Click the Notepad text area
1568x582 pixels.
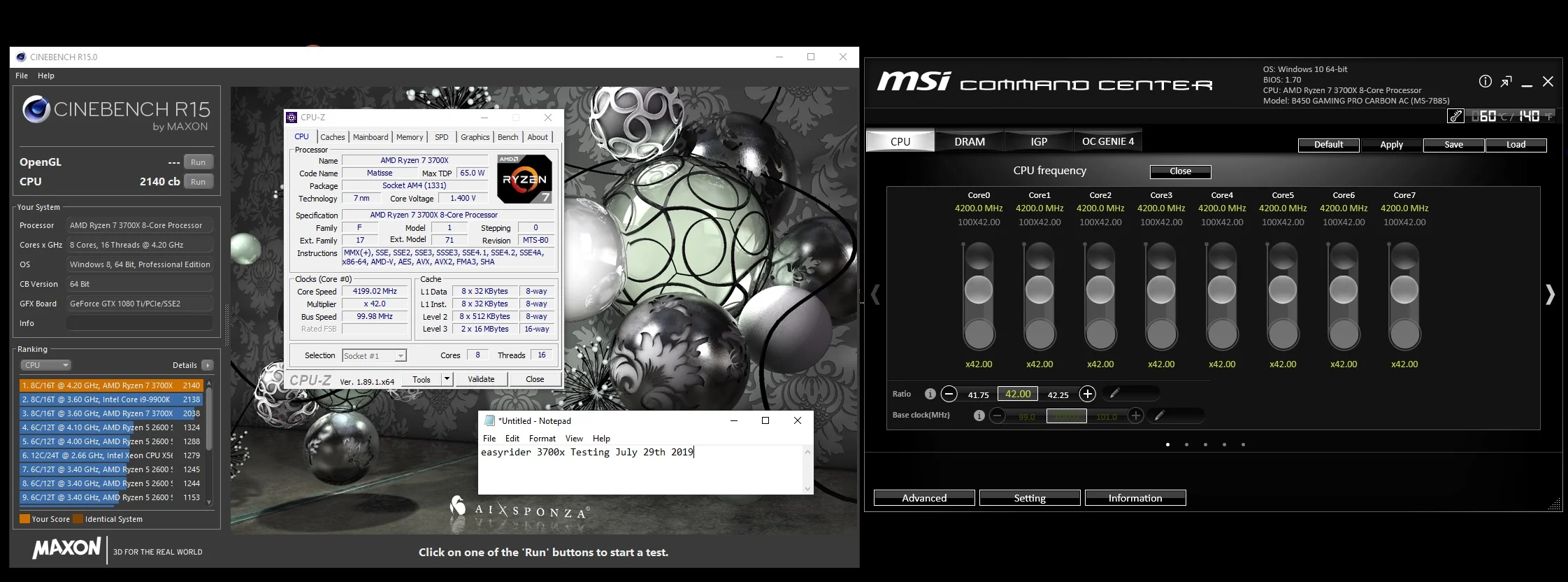[x=641, y=469]
